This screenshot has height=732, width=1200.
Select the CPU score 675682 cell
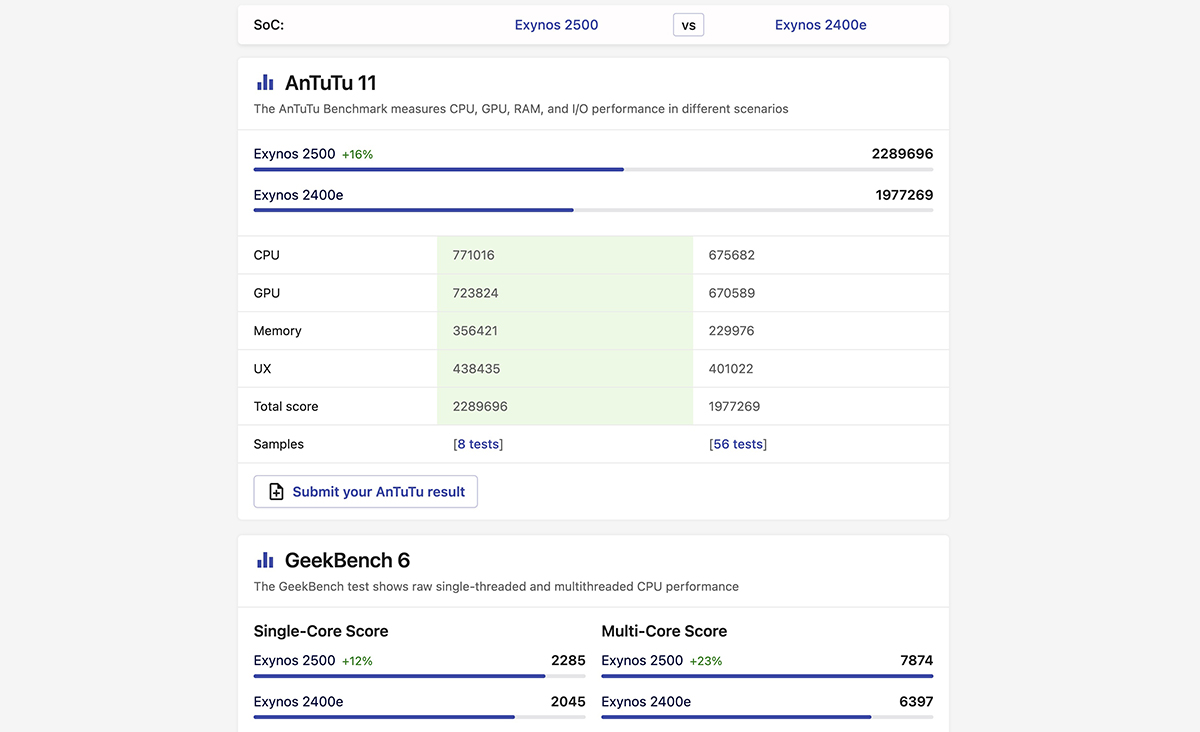coord(821,255)
